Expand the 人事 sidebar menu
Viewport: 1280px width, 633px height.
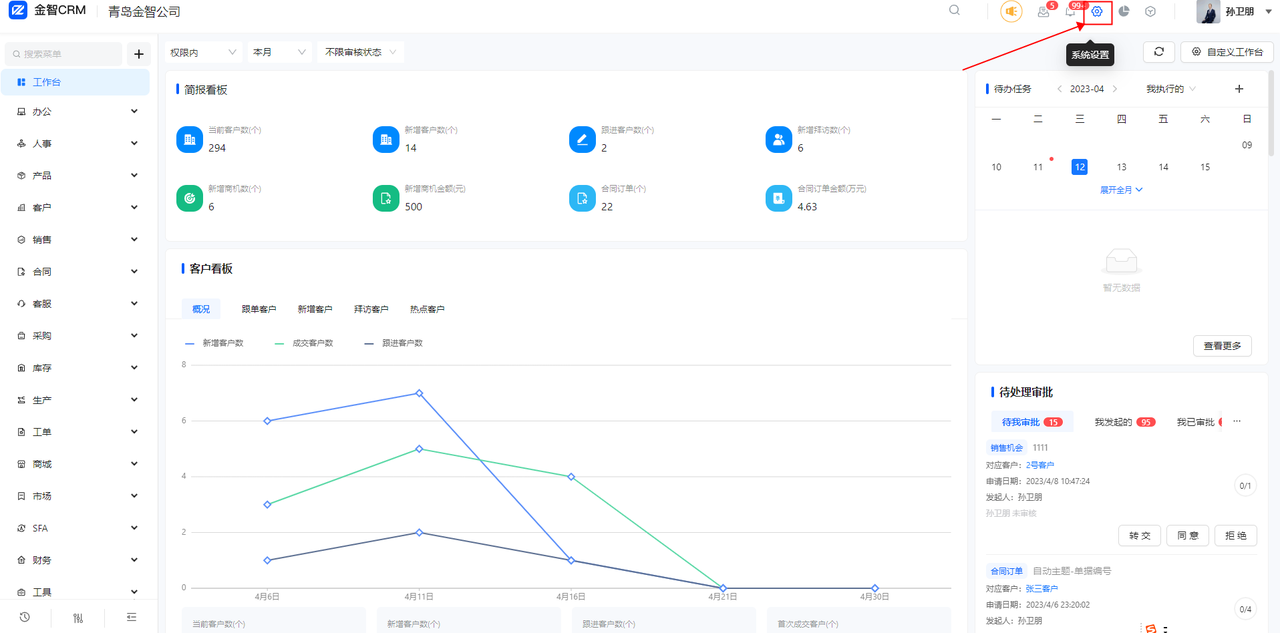pyautogui.click(x=77, y=144)
